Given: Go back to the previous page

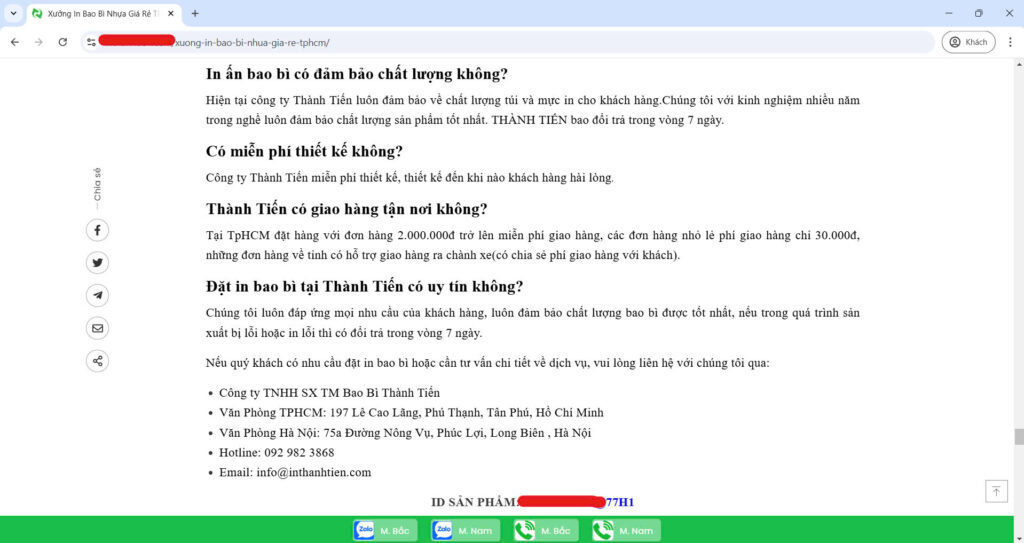Looking at the screenshot, I should tap(15, 42).
